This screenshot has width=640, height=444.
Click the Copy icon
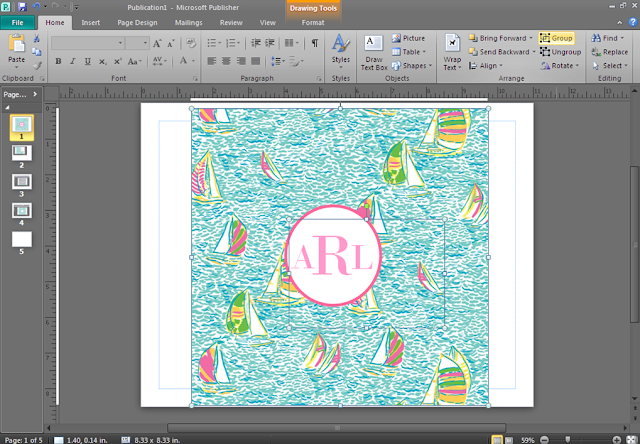[x=36, y=52]
